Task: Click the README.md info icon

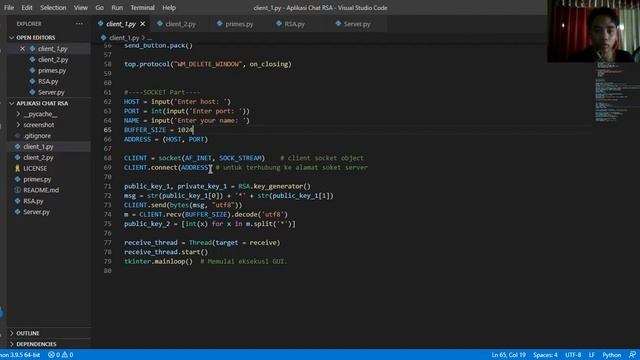Action: (18, 190)
